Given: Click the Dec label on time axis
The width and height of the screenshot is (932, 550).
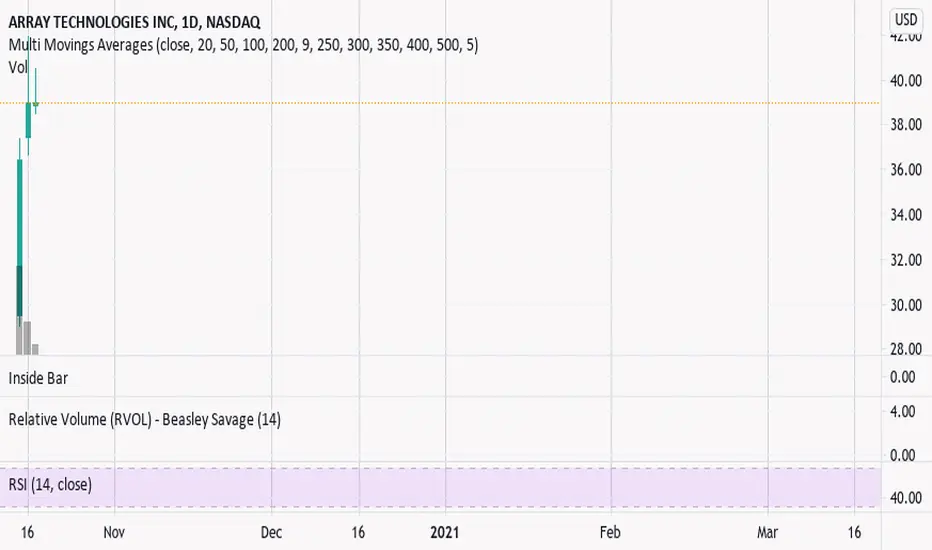Looking at the screenshot, I should tap(271, 532).
